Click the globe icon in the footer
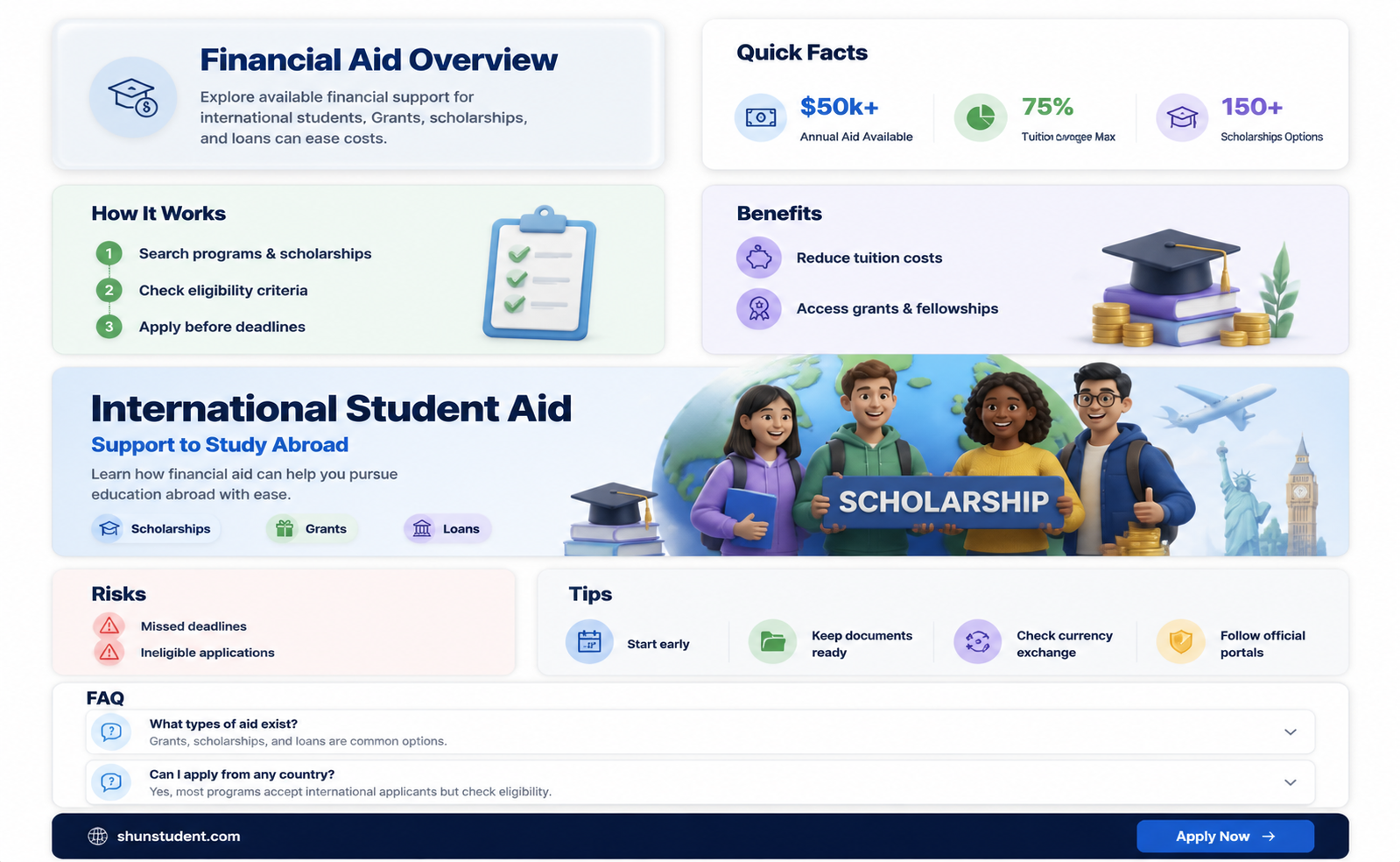The width and height of the screenshot is (1400, 862). 98,837
